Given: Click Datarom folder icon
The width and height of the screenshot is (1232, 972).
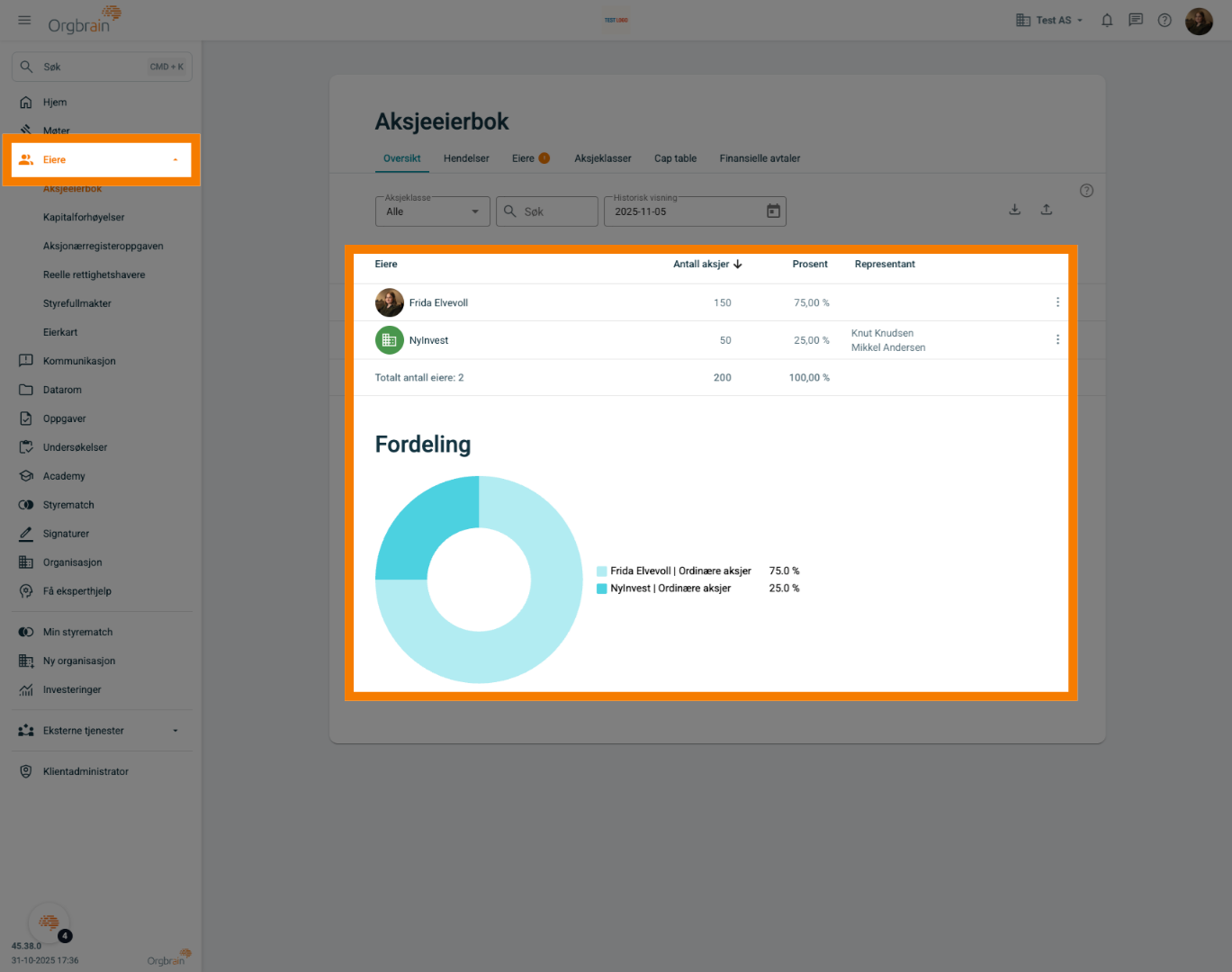Looking at the screenshot, I should coord(26,390).
